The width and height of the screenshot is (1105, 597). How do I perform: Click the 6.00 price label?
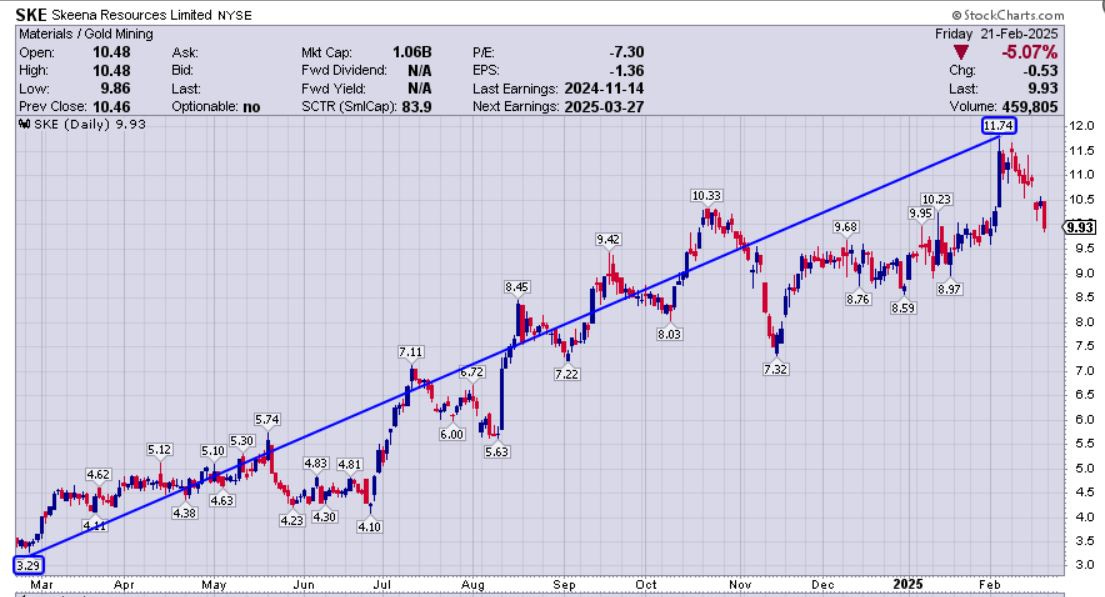pos(452,434)
